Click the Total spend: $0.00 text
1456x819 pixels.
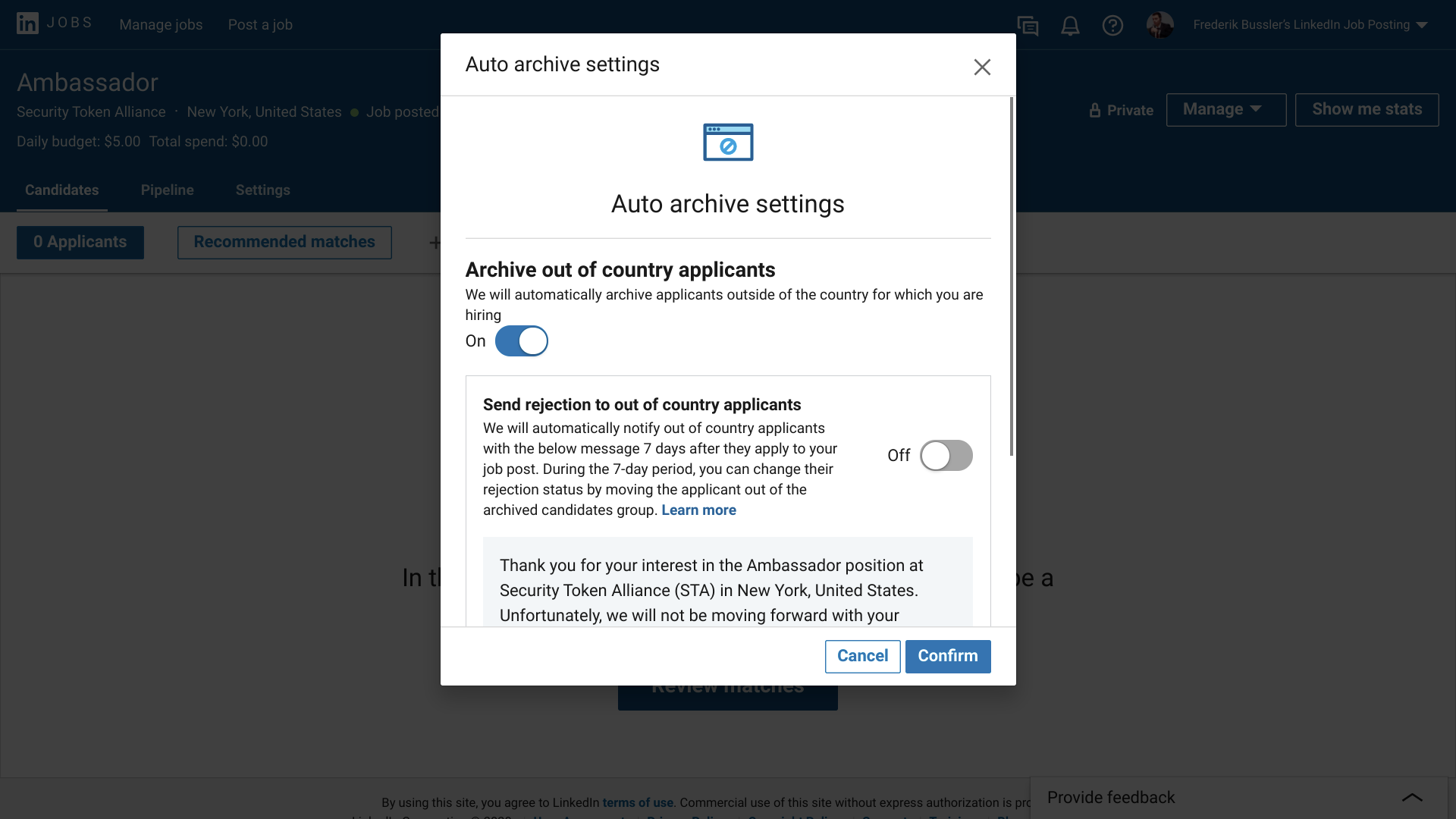point(209,142)
